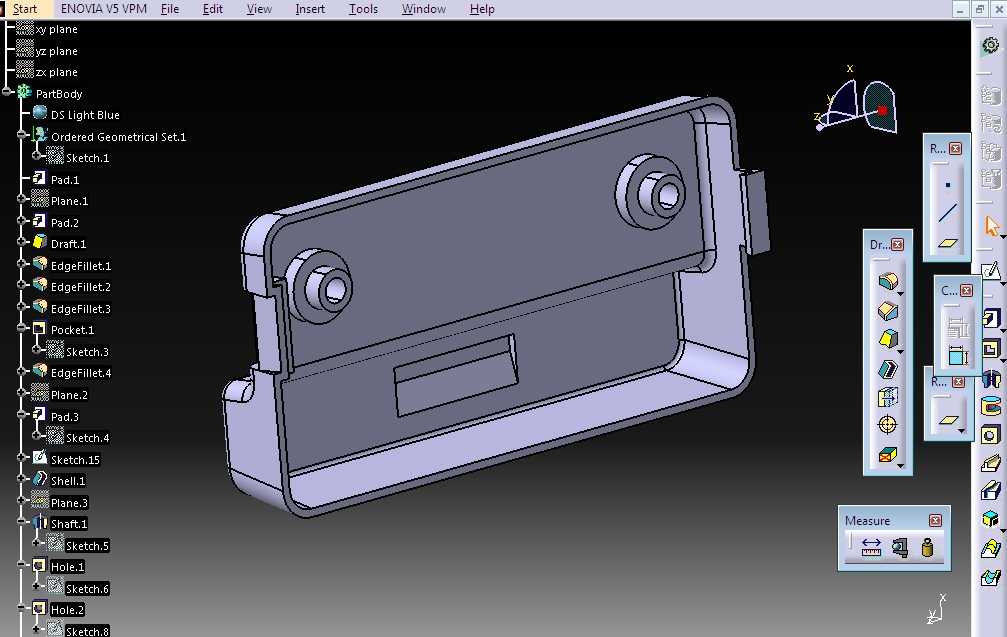Viewport: 1007px width, 637px height.
Task: Select the Shell tool in Dress-Up toolbar
Action: tap(888, 369)
